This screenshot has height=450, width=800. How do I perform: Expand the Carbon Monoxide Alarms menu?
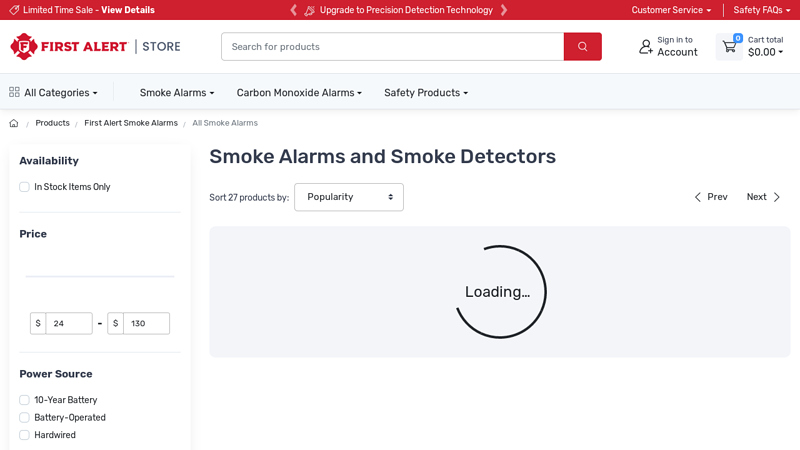click(299, 92)
